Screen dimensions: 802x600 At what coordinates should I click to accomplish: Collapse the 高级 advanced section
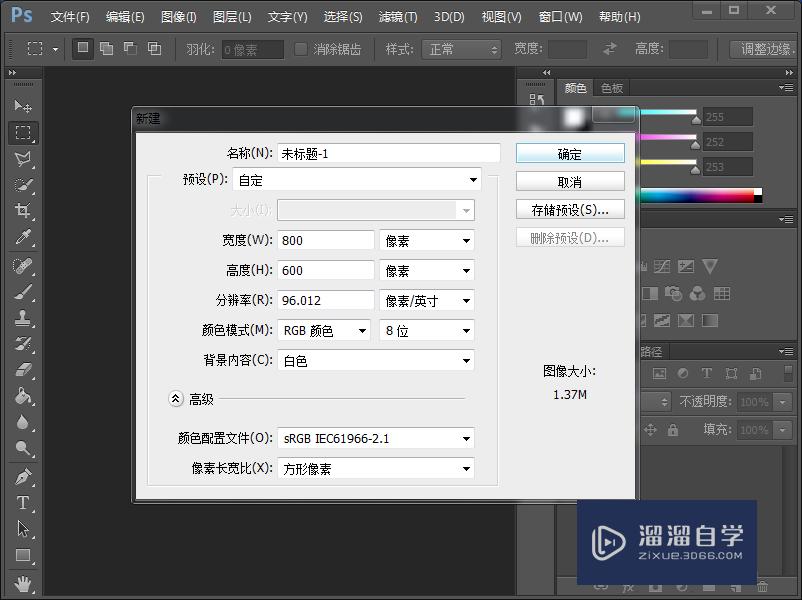(x=176, y=398)
